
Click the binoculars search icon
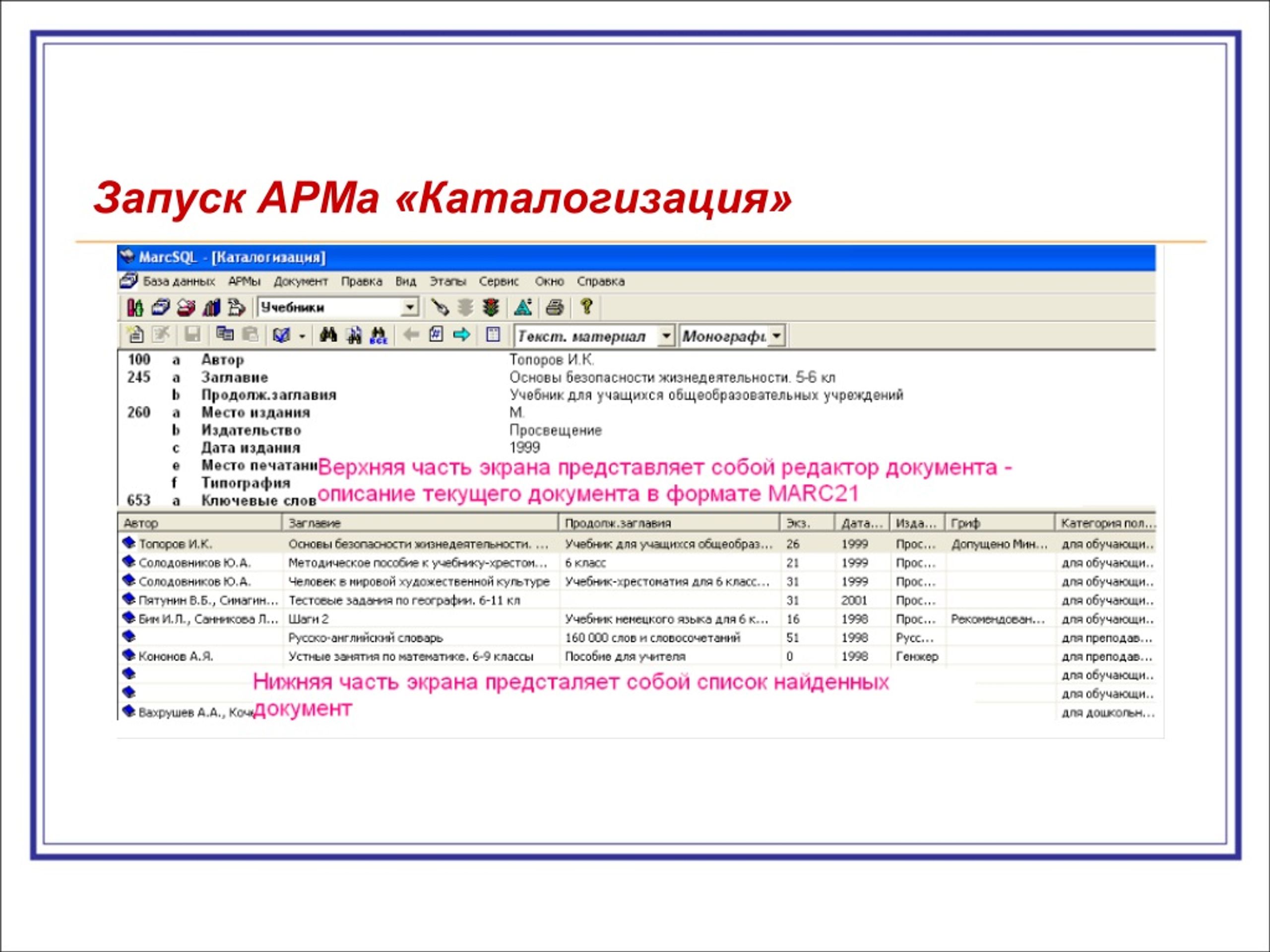click(328, 335)
